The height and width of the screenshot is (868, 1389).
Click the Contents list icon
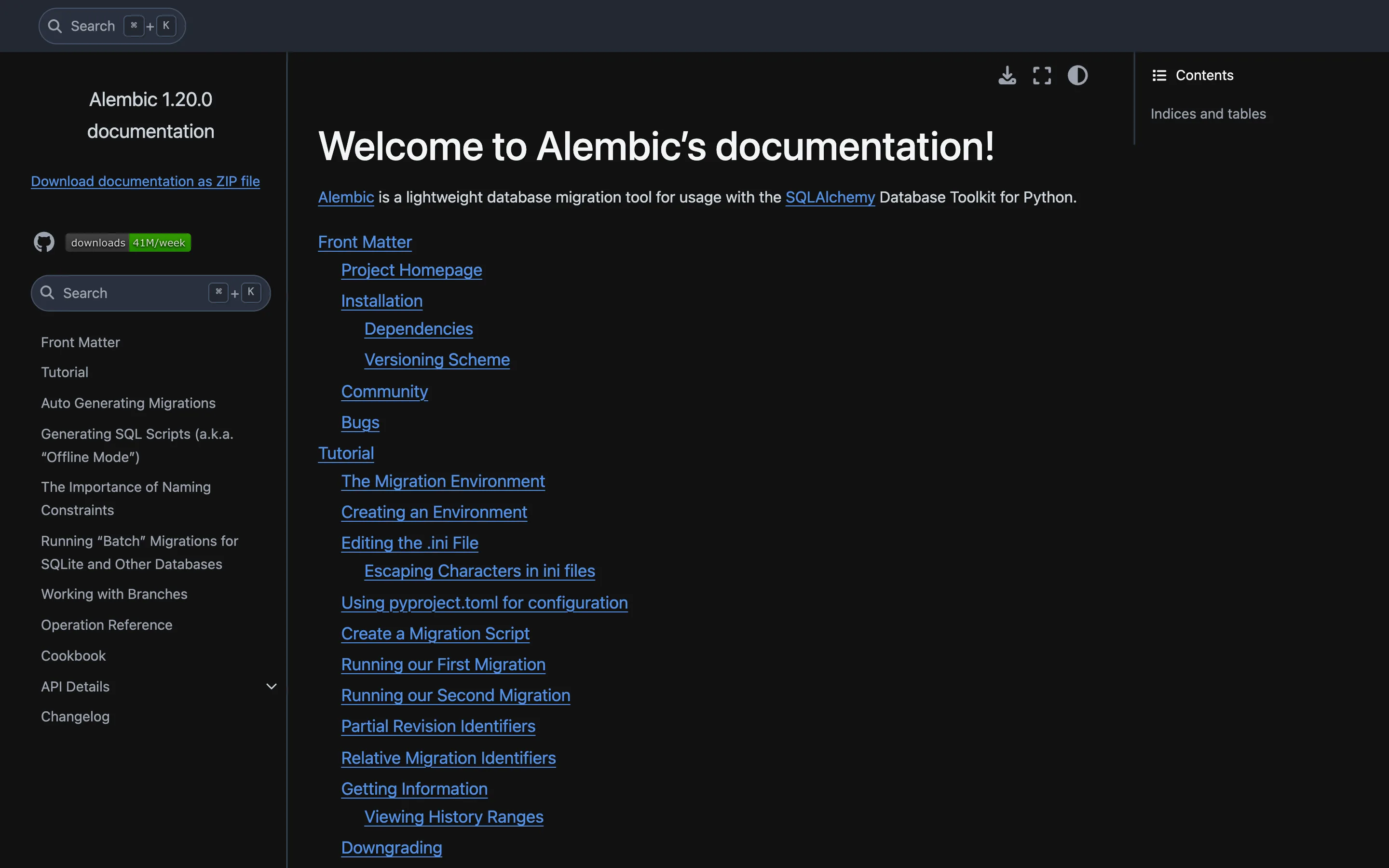pyautogui.click(x=1159, y=75)
